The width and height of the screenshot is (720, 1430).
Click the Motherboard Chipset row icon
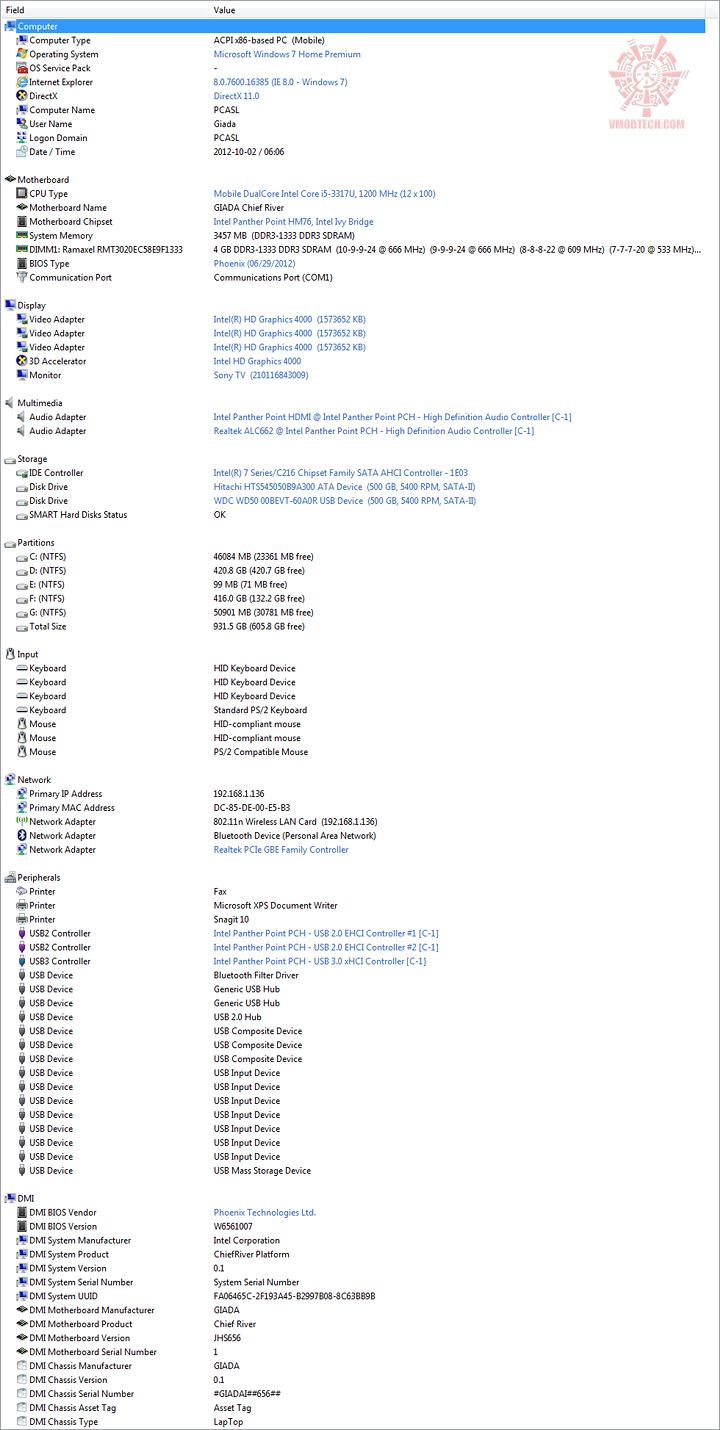[22, 222]
